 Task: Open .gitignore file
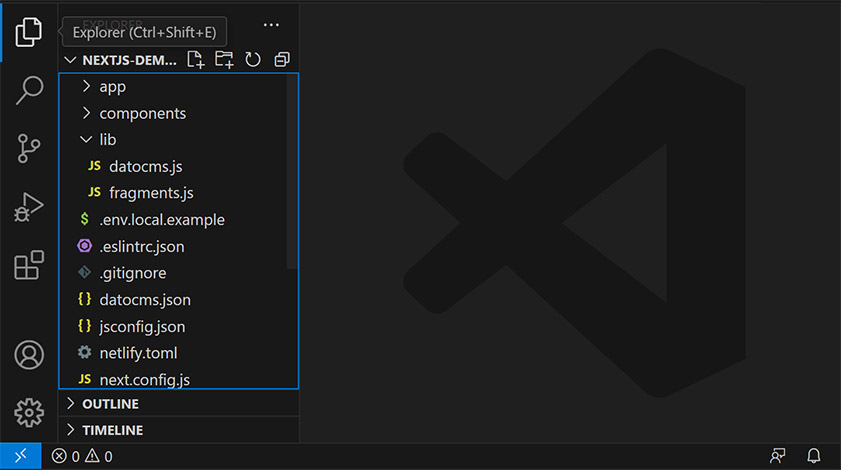click(178, 273)
